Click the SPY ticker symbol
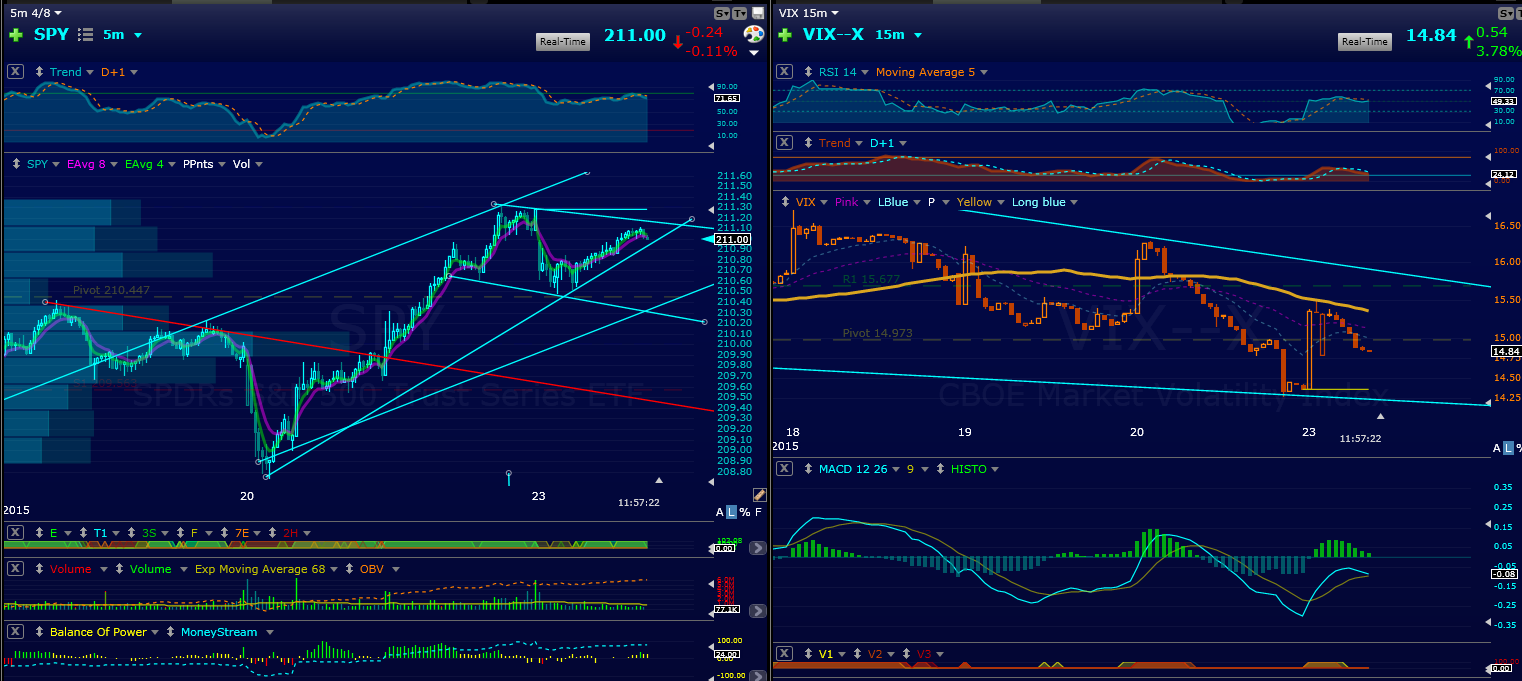Image resolution: width=1522 pixels, height=681 pixels. [51, 34]
